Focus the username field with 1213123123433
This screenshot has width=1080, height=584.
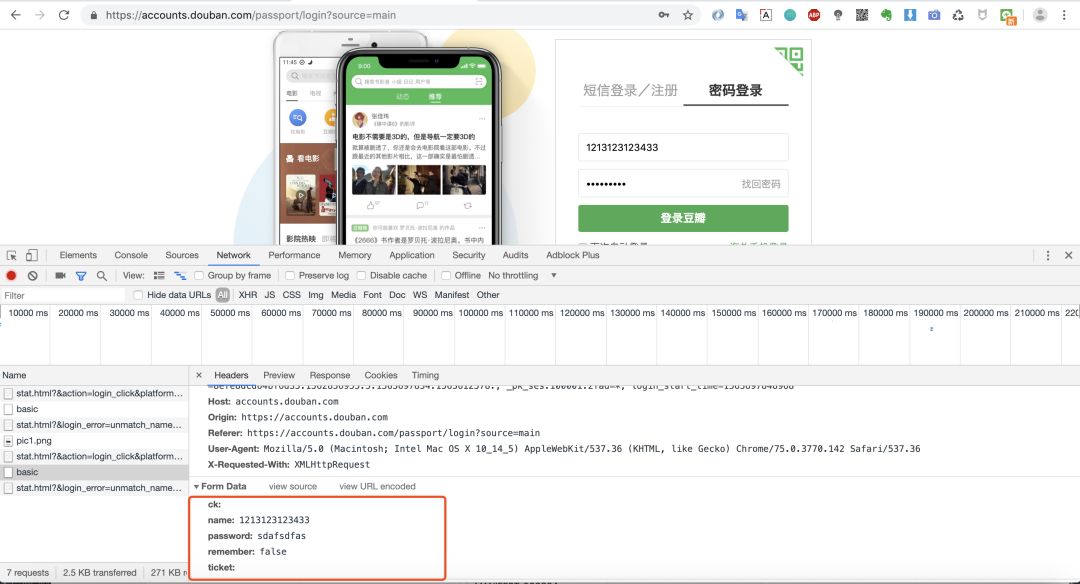pos(683,147)
